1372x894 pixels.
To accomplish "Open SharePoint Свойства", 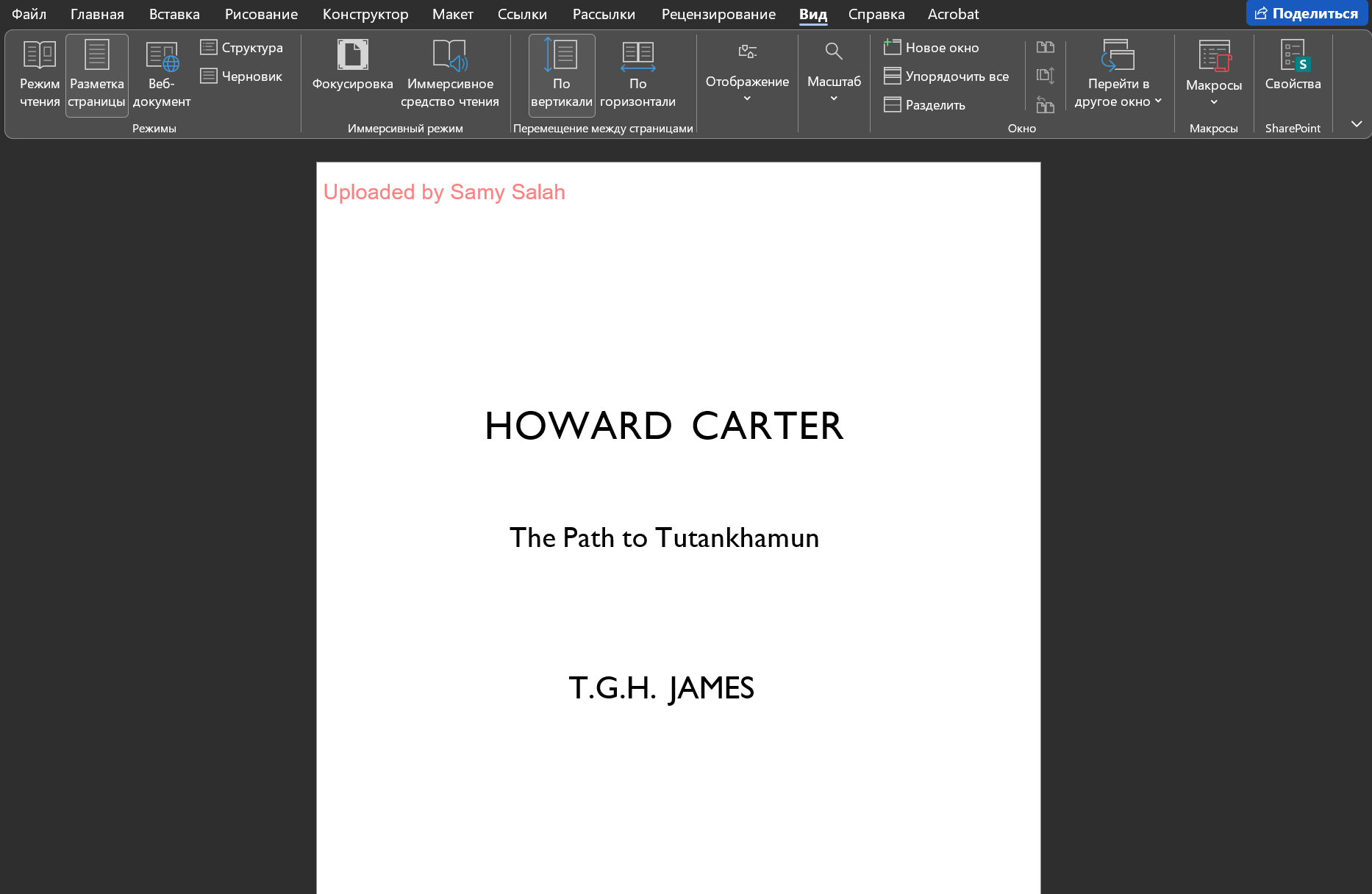I will (x=1293, y=66).
